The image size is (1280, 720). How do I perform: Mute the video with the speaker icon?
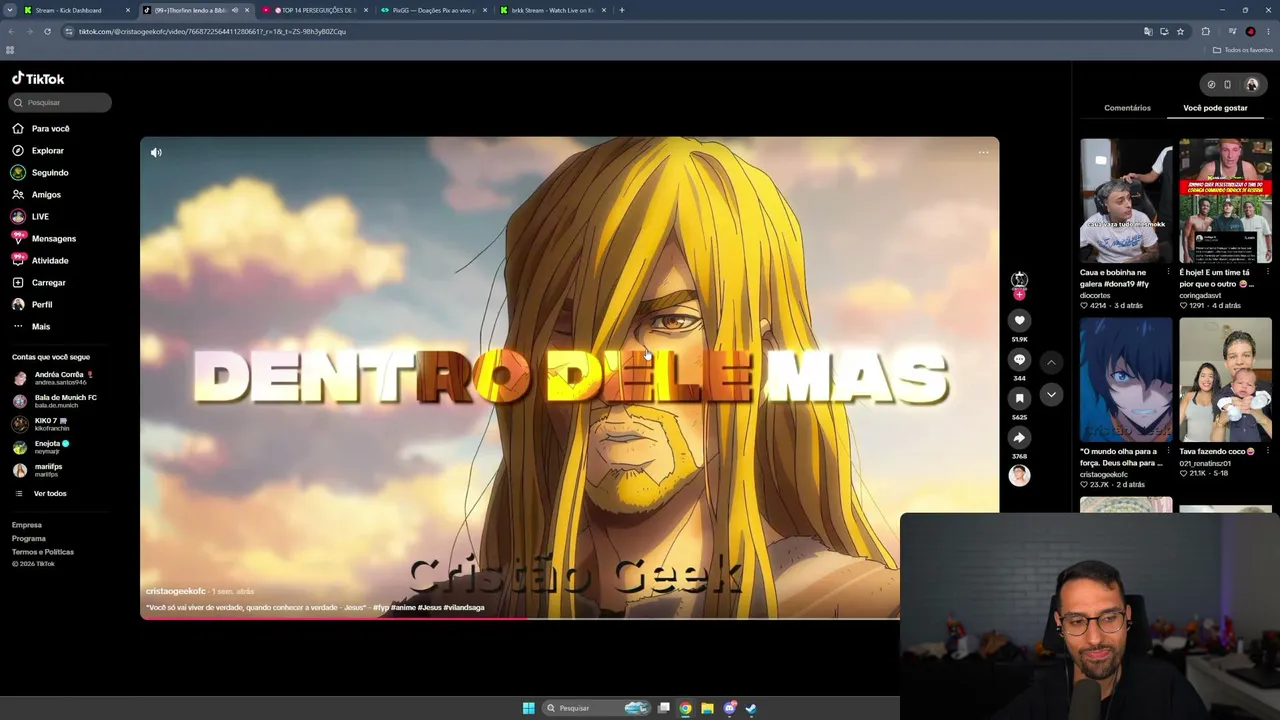click(x=156, y=153)
